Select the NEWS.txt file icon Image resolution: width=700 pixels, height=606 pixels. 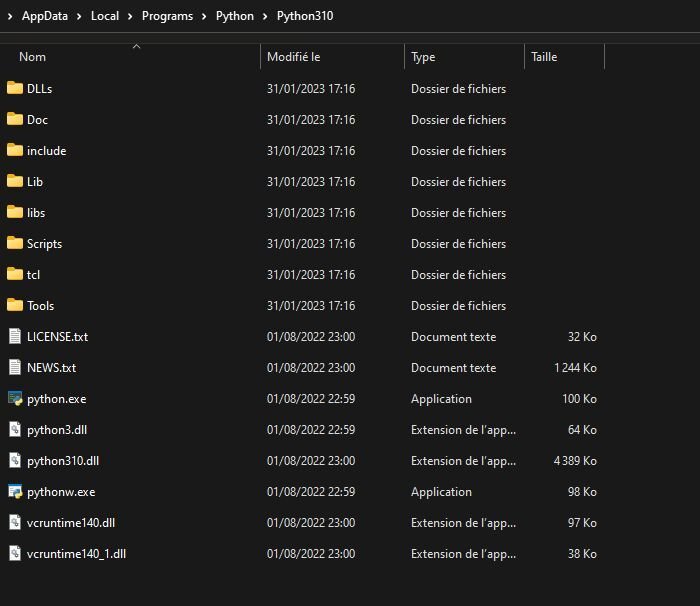click(x=15, y=367)
